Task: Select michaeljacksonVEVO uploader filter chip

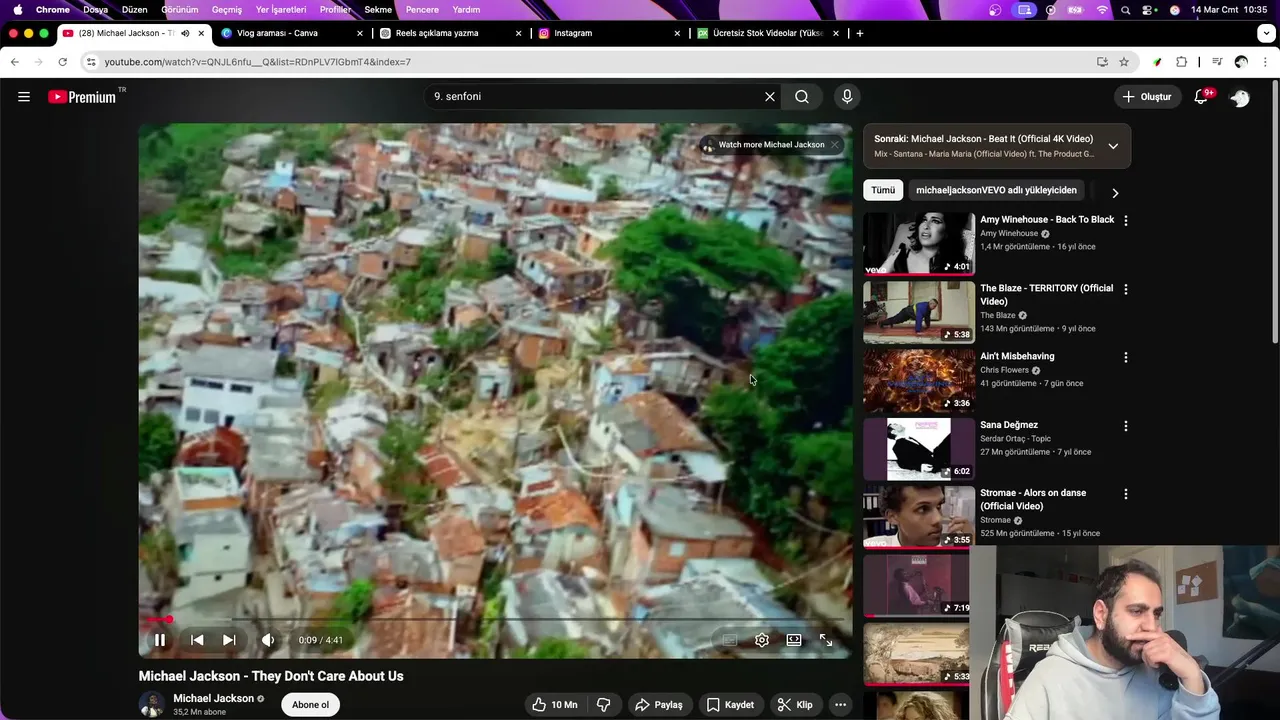Action: click(996, 190)
